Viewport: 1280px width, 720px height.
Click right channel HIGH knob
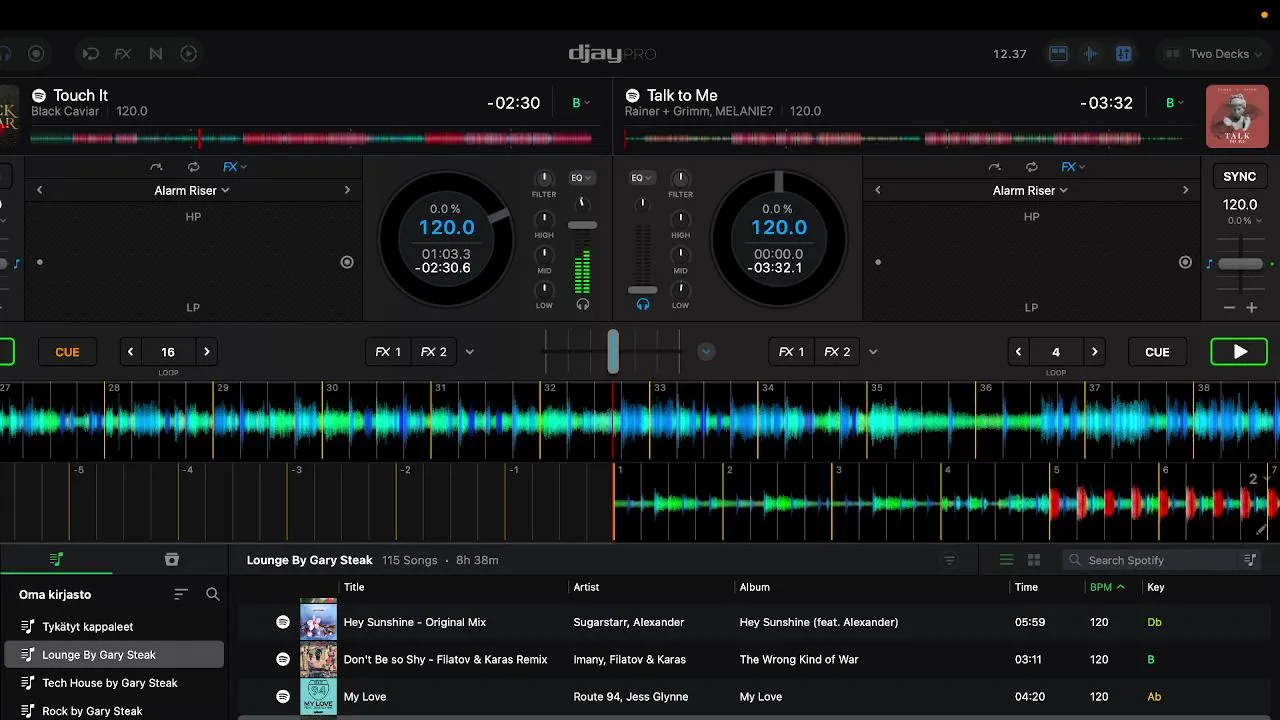pos(680,219)
